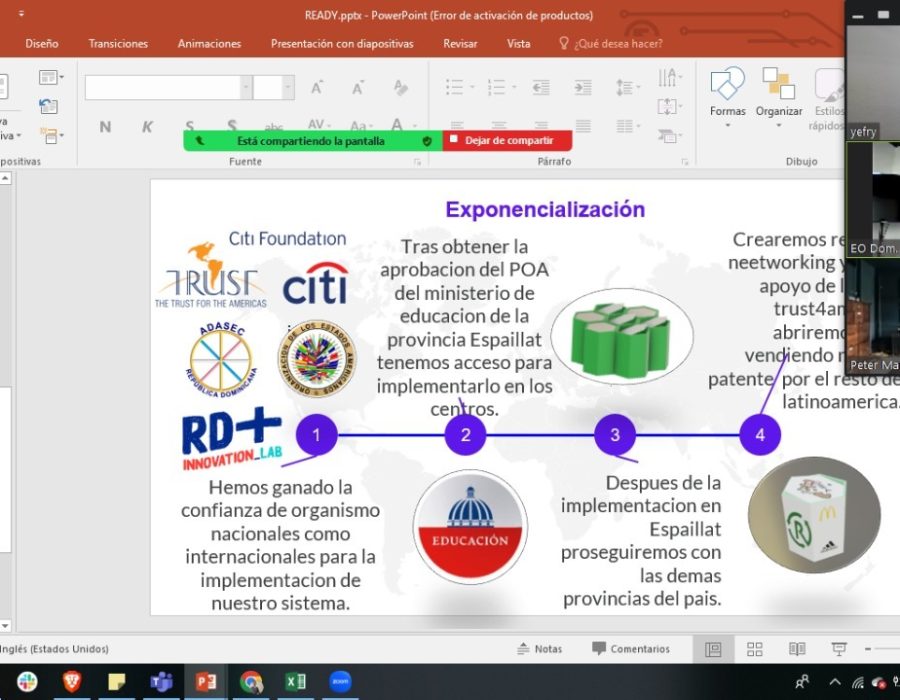The image size is (900, 700).
Task: Open the Revisar ribbon tab
Action: click(459, 43)
